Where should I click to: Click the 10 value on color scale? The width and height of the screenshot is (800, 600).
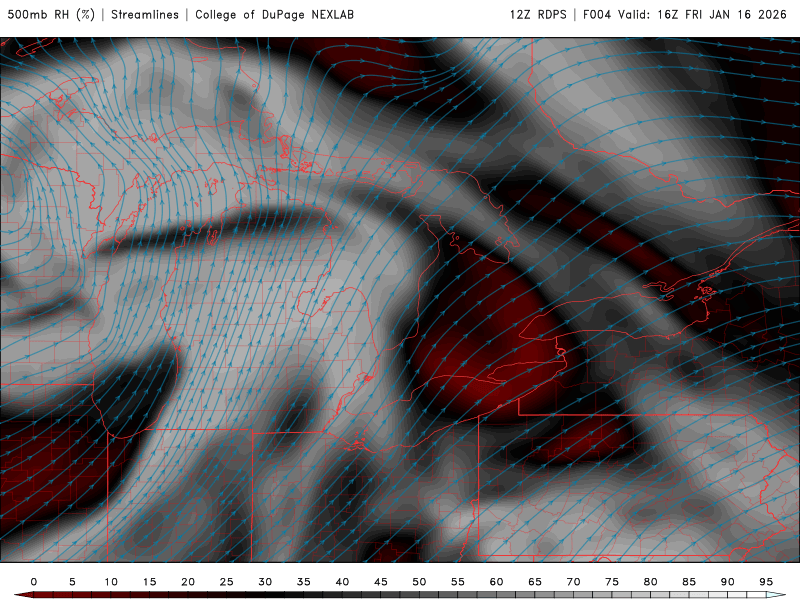111,582
